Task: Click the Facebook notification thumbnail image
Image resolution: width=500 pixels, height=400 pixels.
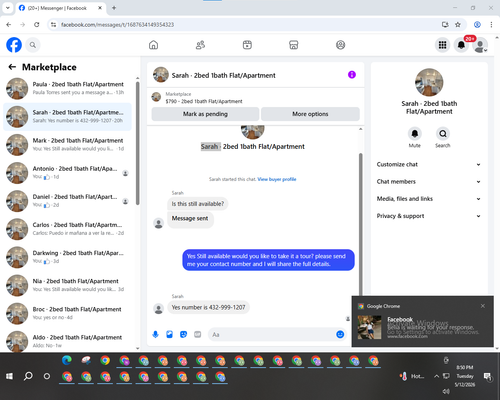Action: point(369,328)
